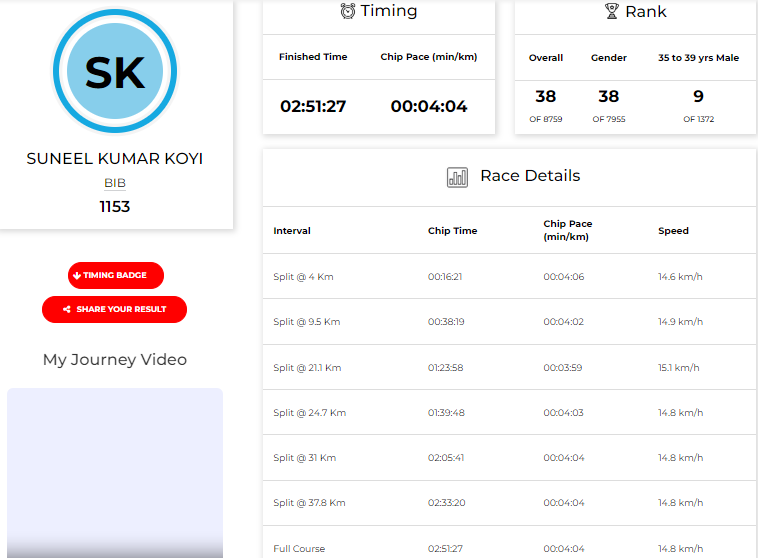Click the BIB label
Viewport: 758px width, 558px height.
(115, 183)
